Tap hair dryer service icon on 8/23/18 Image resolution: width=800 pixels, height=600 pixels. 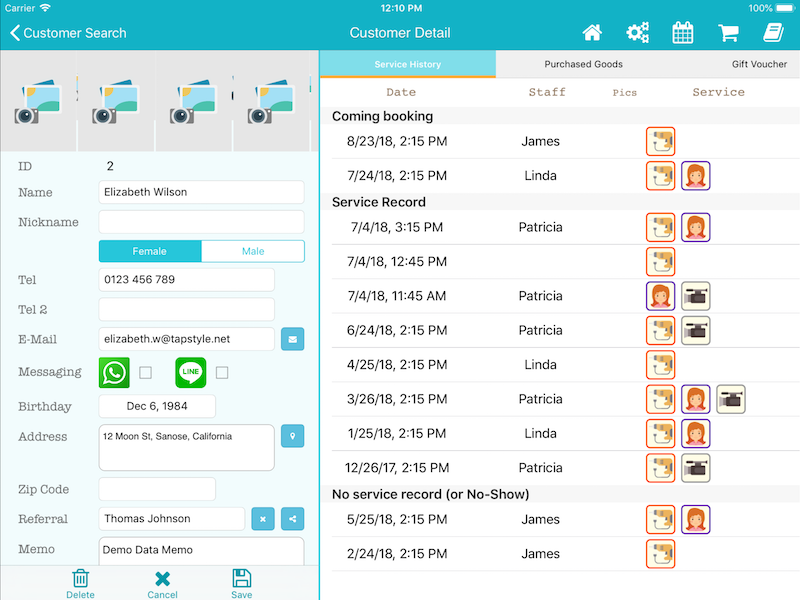pos(661,141)
